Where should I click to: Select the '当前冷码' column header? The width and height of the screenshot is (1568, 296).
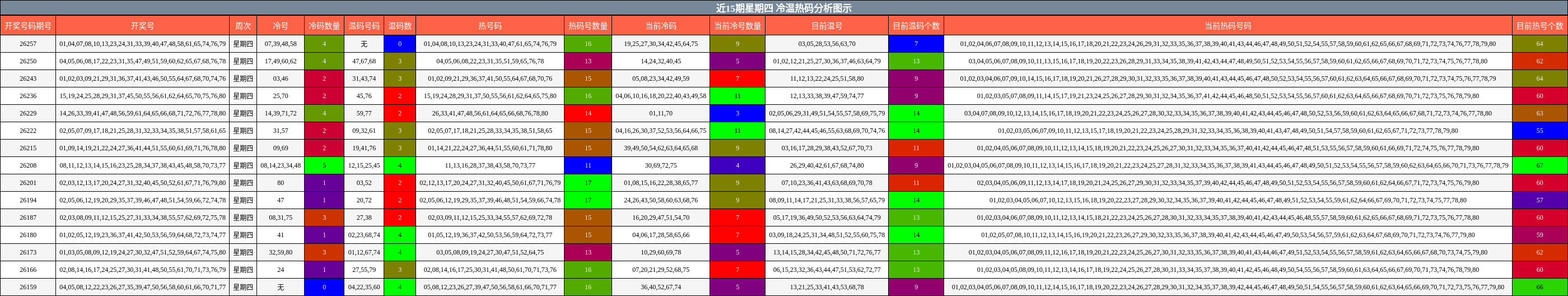661,26
